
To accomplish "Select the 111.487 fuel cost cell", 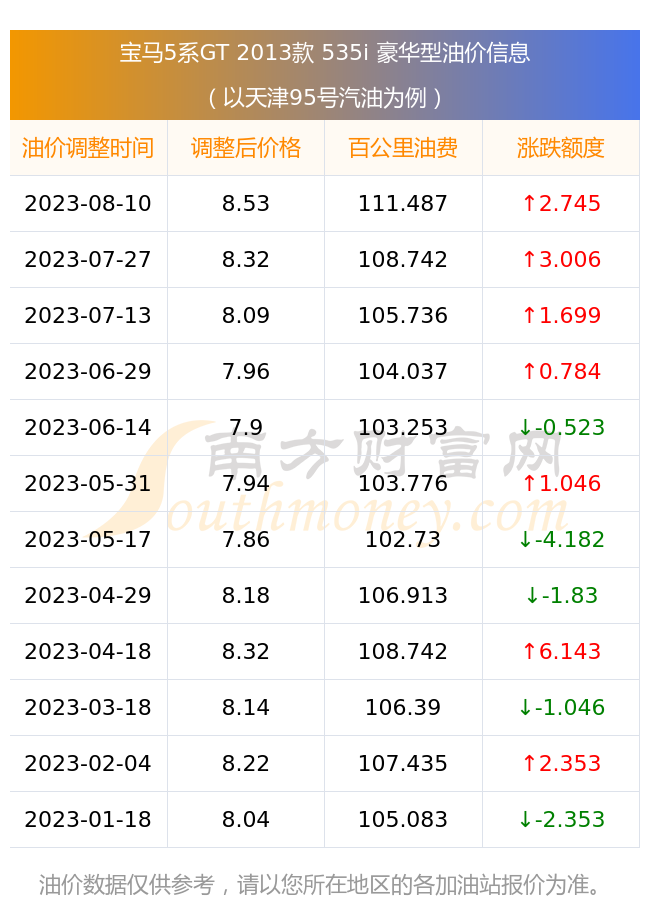I will pos(403,203).
